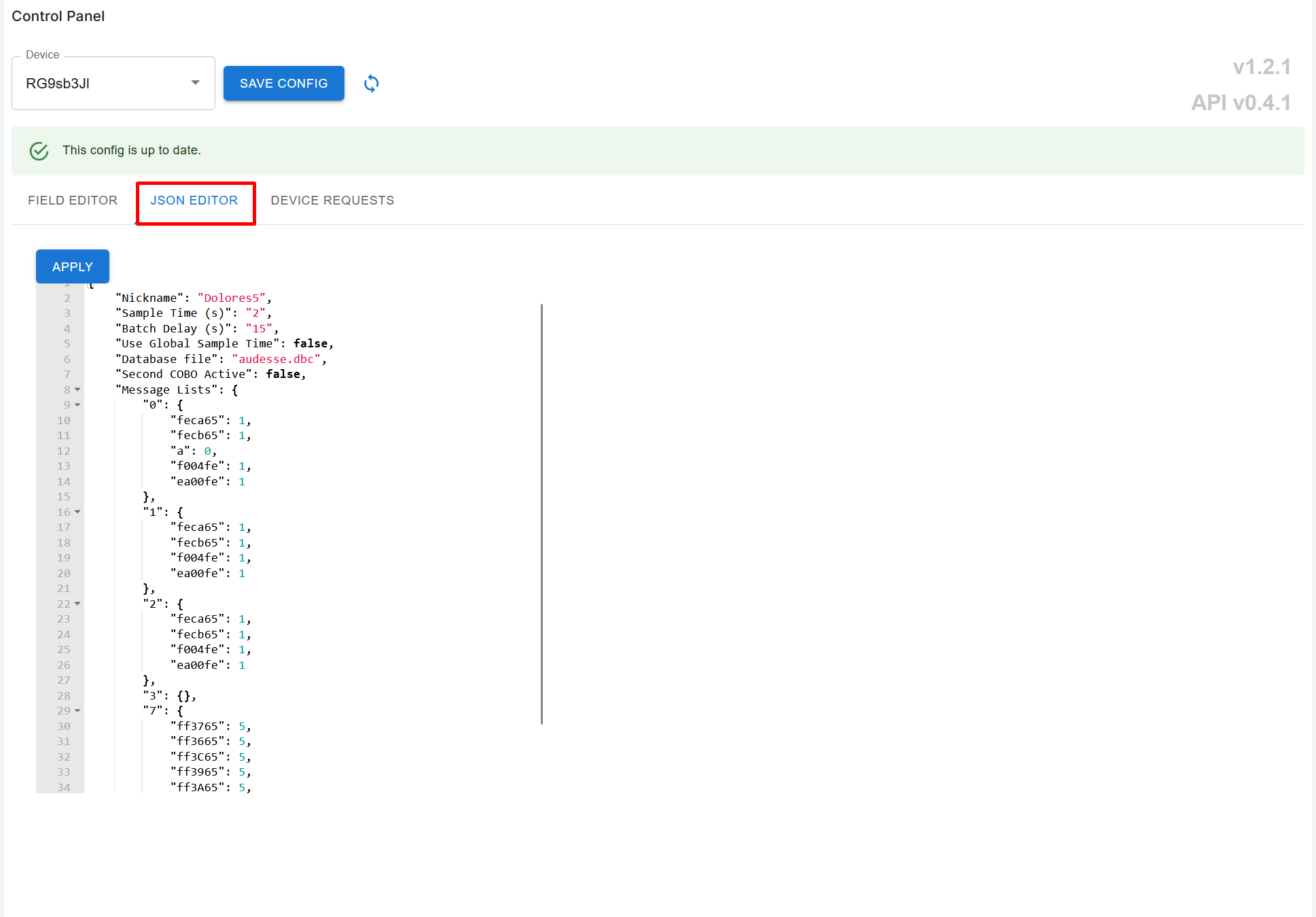1316x917 pixels.
Task: Click the Batch Delay value "15"
Action: [259, 328]
